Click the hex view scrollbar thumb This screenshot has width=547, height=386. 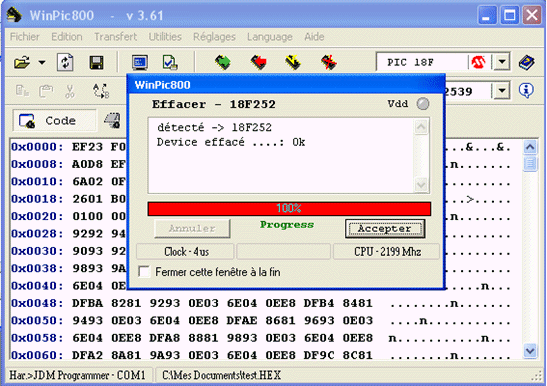tap(530, 164)
